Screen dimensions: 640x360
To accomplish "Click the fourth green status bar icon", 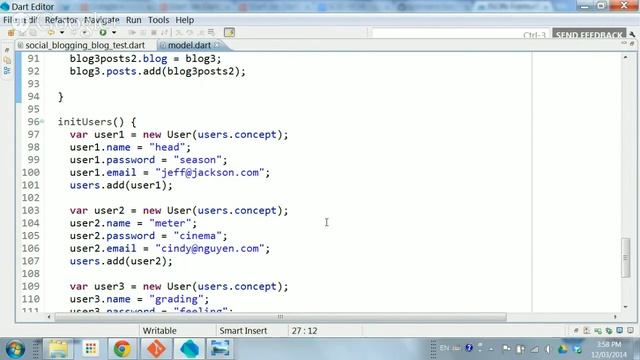I will pyautogui.click(x=609, y=331).
